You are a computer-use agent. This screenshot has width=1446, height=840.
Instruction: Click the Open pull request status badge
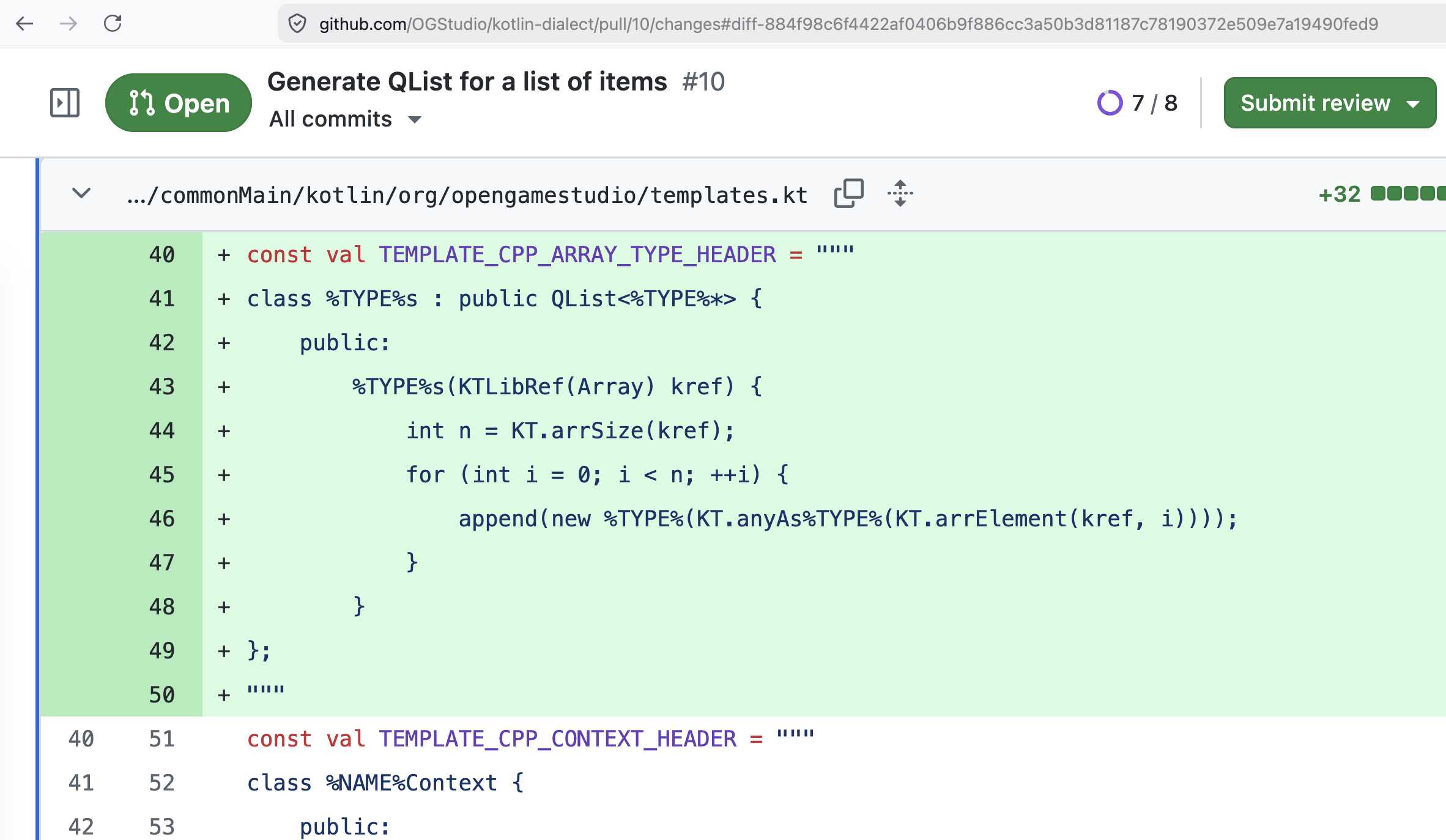[179, 103]
